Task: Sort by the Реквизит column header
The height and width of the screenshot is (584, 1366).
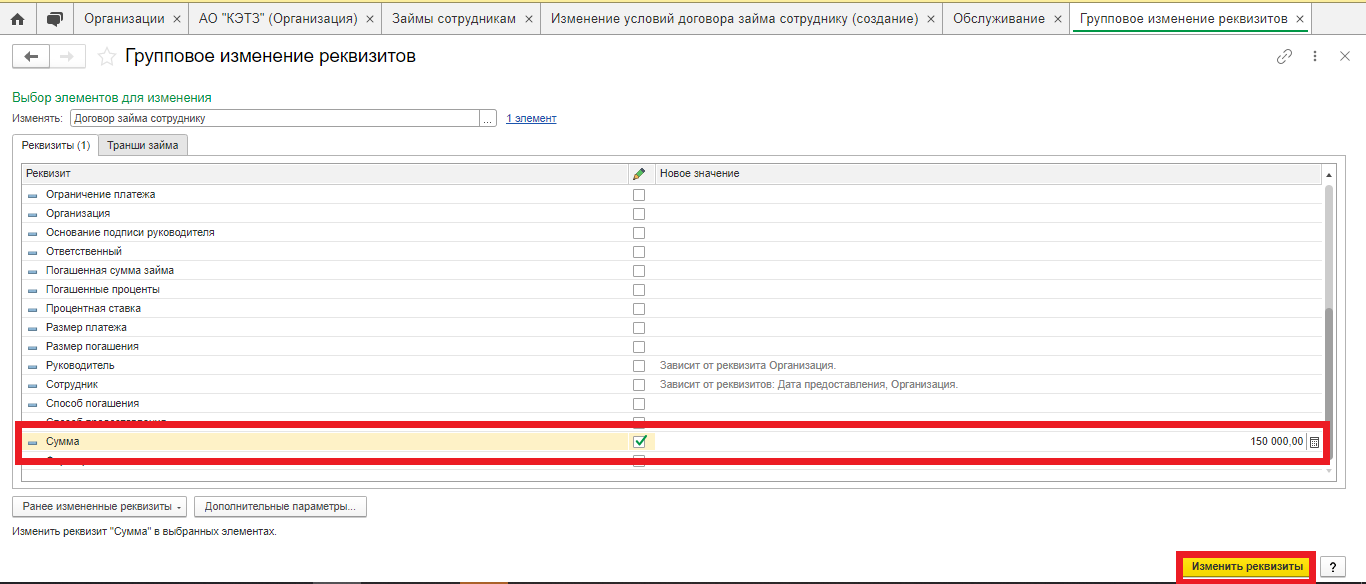Action: click(x=325, y=173)
